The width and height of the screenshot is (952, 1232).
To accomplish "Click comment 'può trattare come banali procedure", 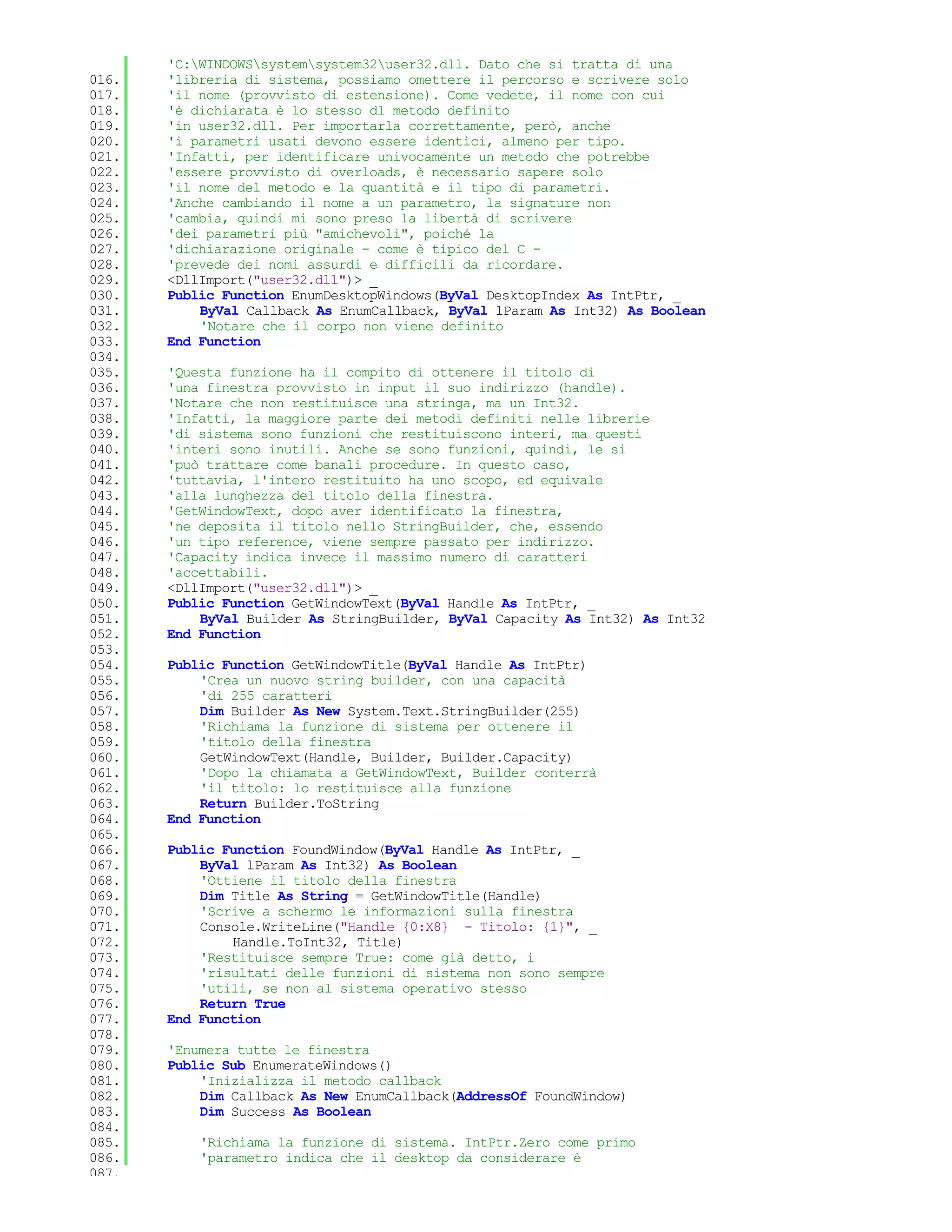I will point(370,465).
